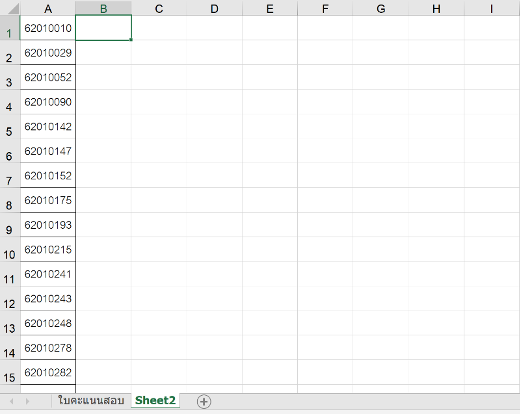The image size is (520, 414).
Task: Click the fill handle of cell B1
Action: click(131, 40)
